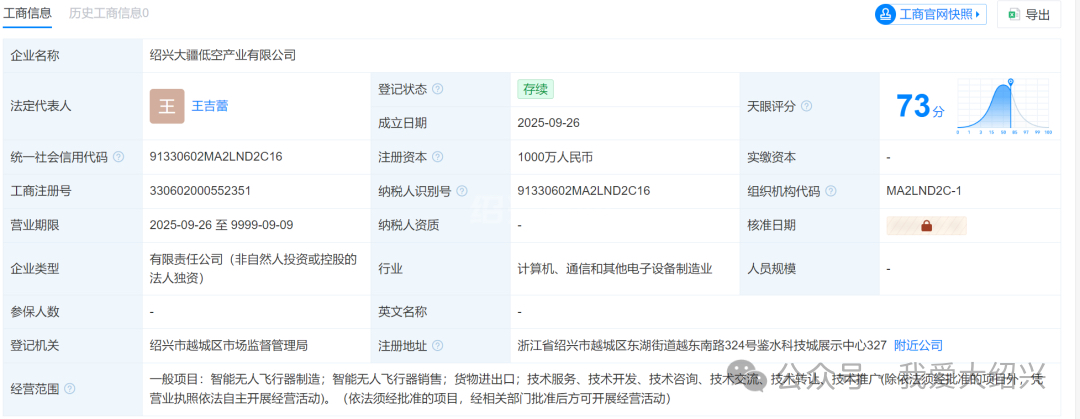Viewport: 1080px width, 419px height.
Task: Switch to 历史工商信息 tab
Action: (109, 13)
